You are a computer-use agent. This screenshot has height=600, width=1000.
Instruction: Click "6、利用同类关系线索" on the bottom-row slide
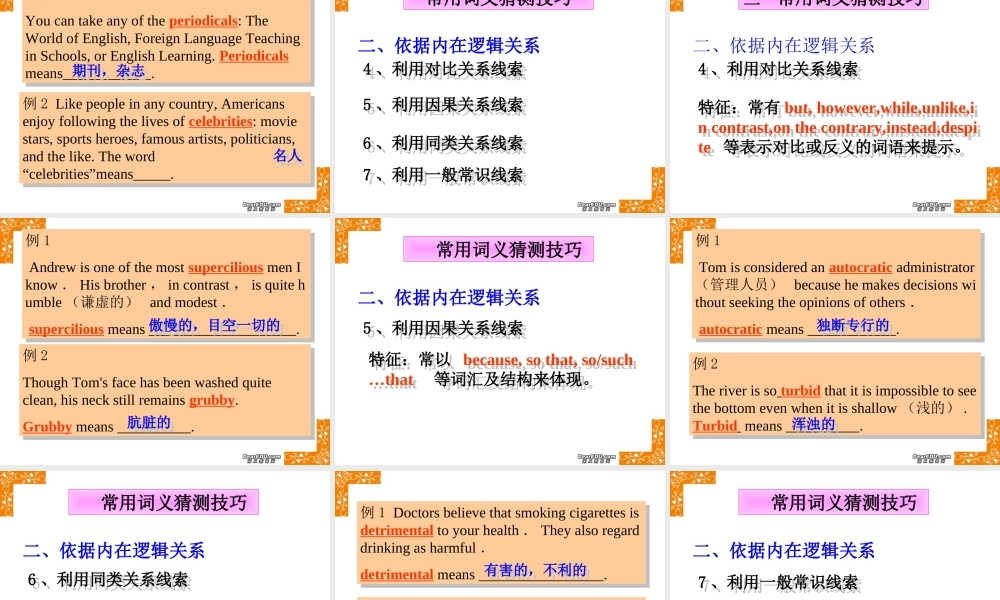click(x=108, y=580)
